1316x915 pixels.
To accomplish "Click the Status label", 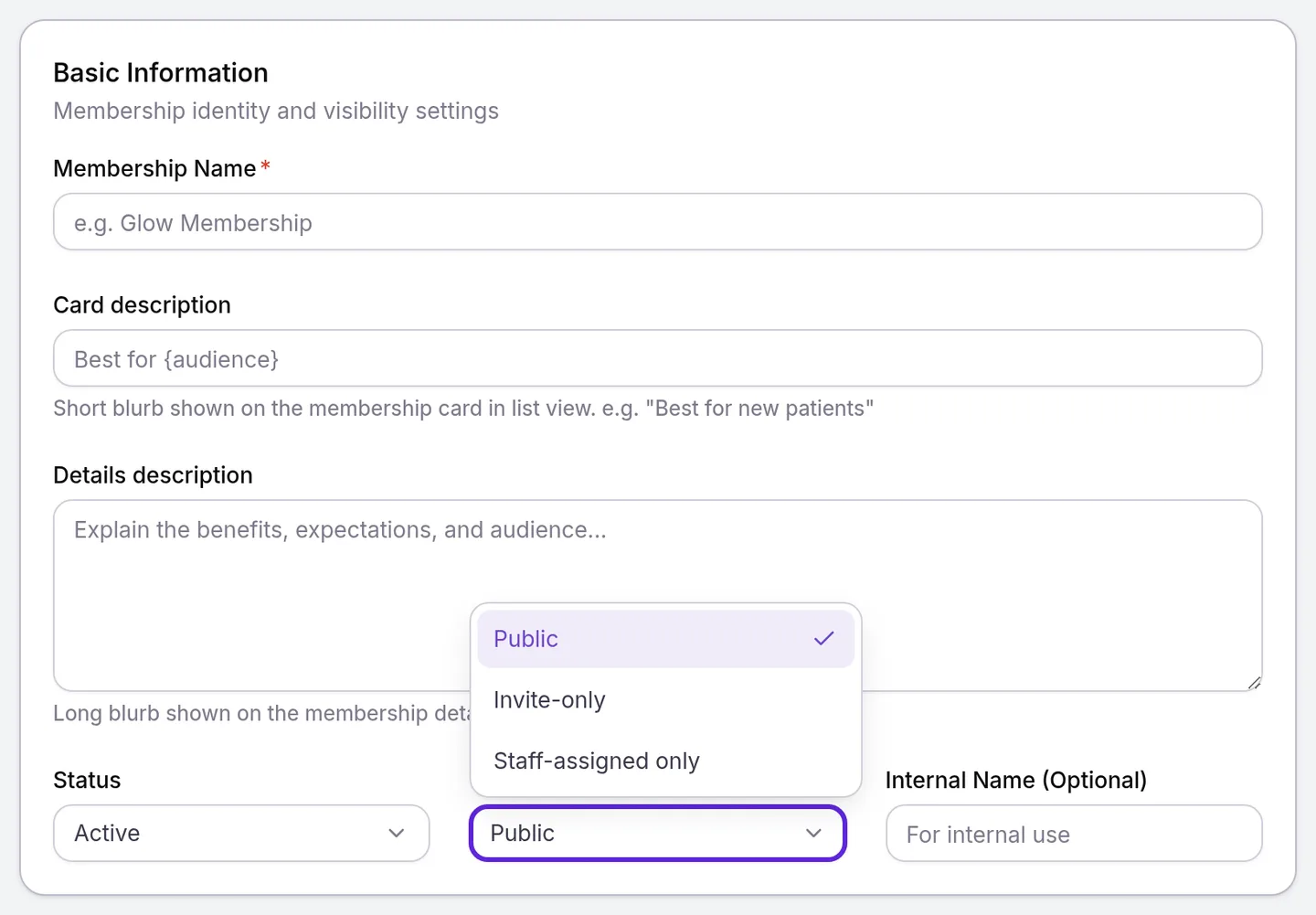I will pyautogui.click(x=87, y=781).
